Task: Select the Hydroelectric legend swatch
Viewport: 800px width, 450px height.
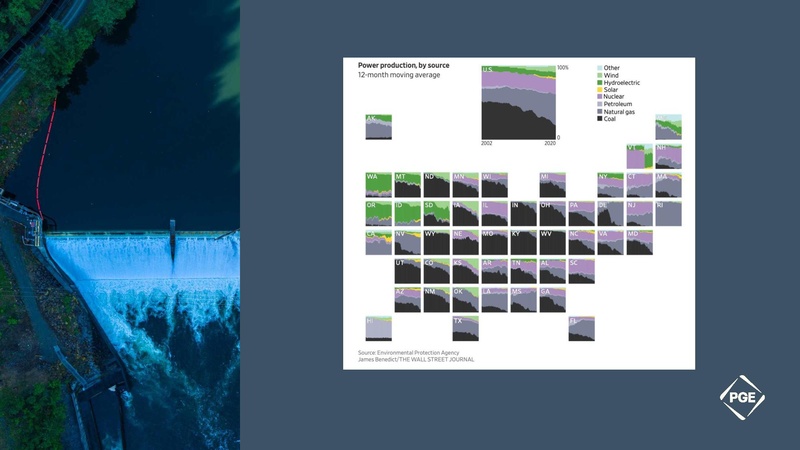Action: (600, 82)
